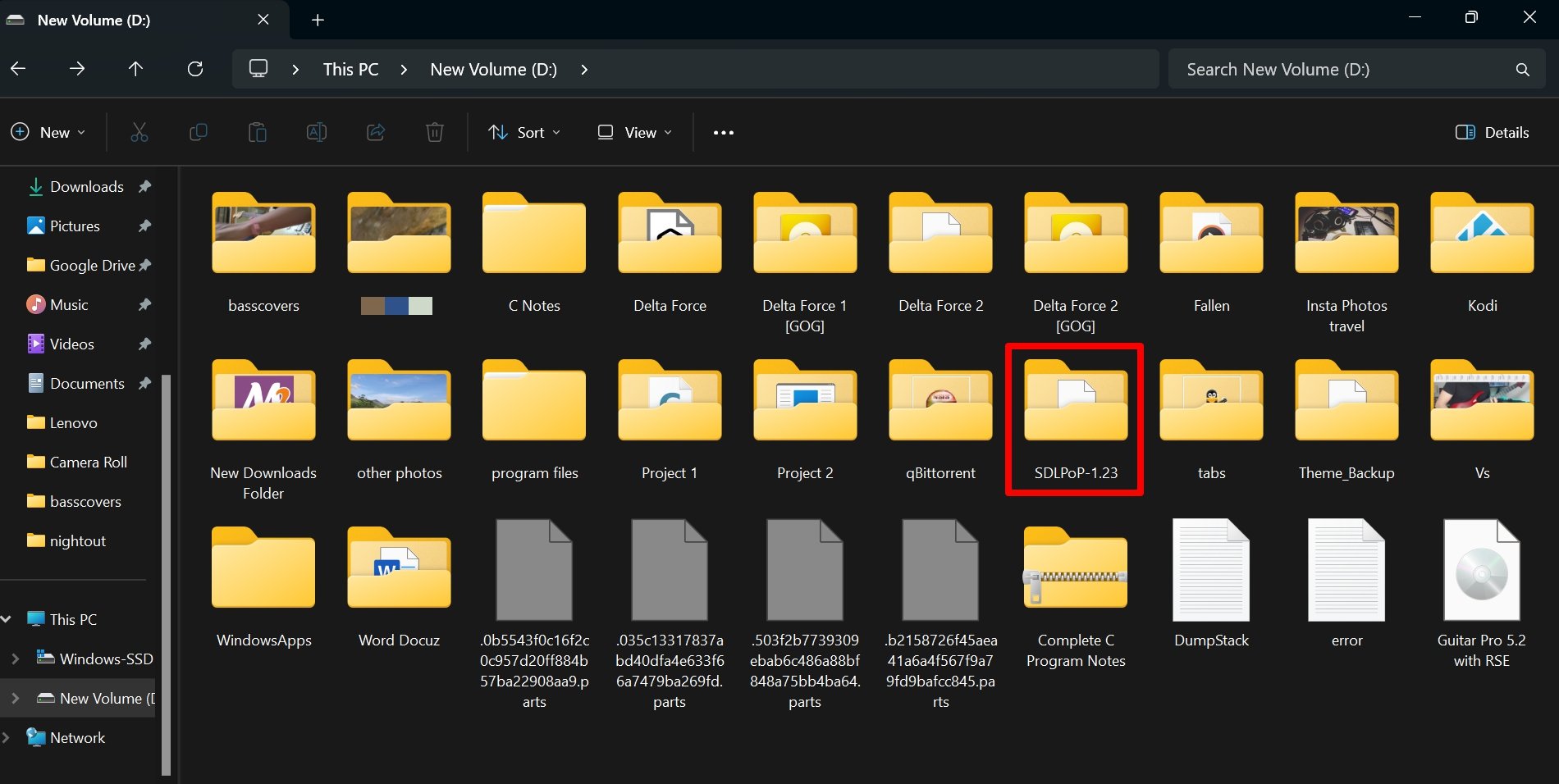The image size is (1559, 784).
Task: Click the Rename icon in toolbar
Action: pos(317,132)
